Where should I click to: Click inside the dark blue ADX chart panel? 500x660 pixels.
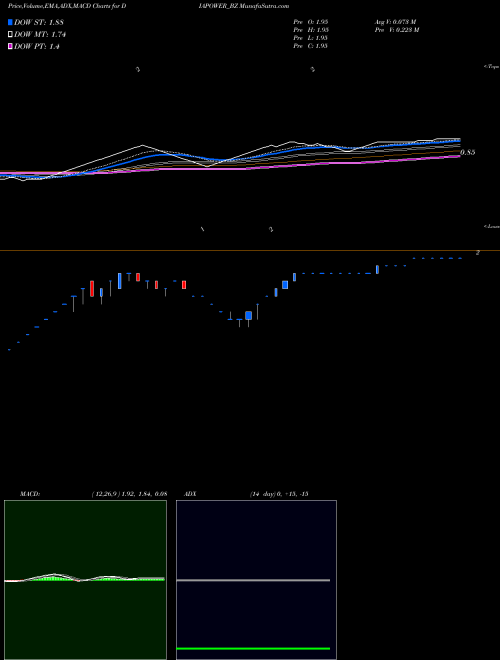256,580
